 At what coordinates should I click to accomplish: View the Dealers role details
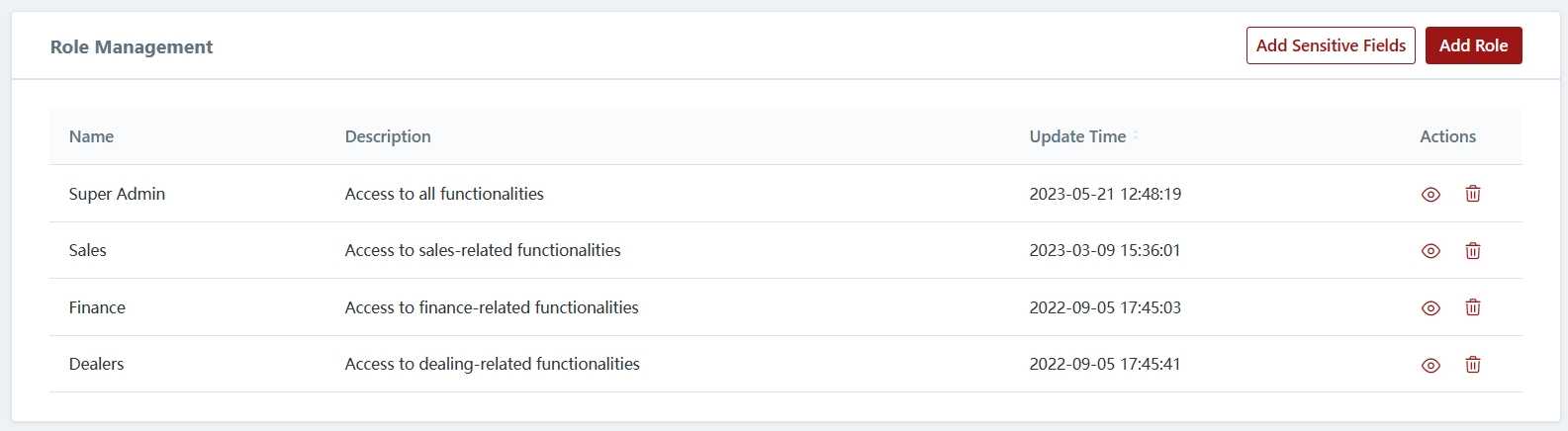pos(1430,366)
